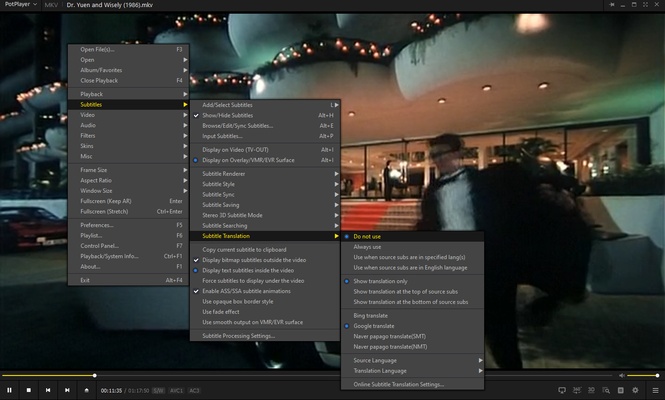
Task: Switch to fullscreen using the title bar icon
Action: (645, 5)
